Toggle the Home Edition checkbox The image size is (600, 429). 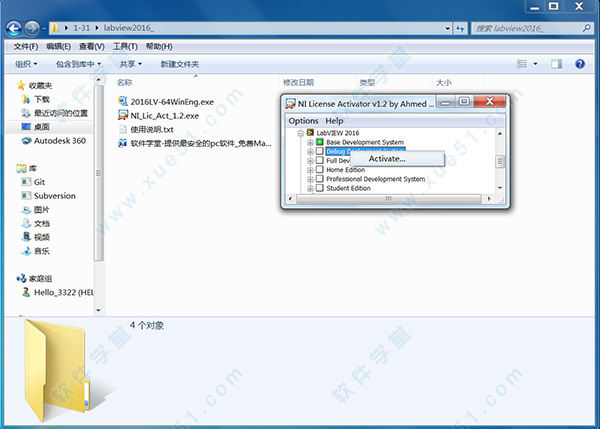coord(320,170)
